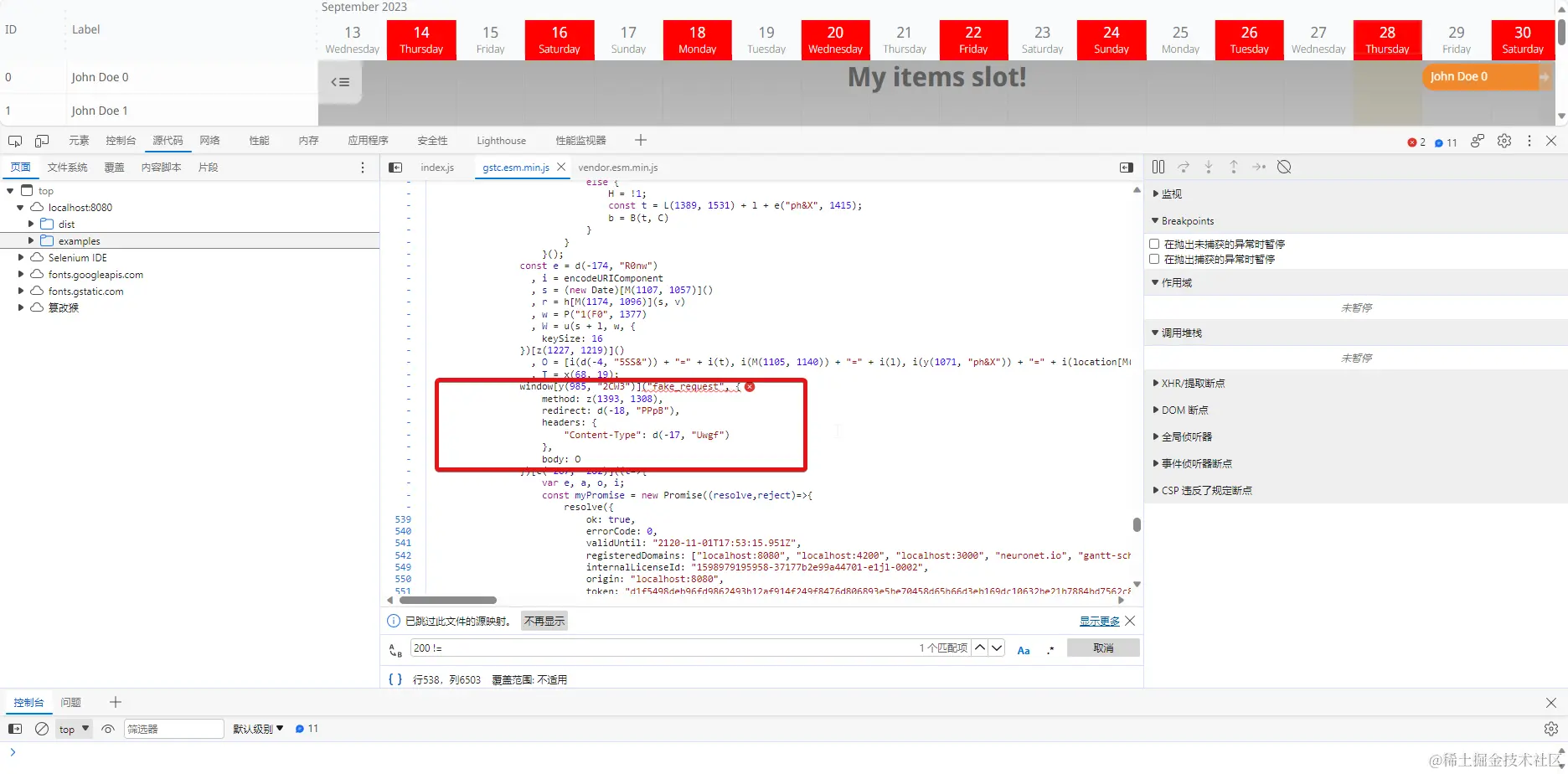This screenshot has width=1568, height=774.
Task: Expand fonts.googleapis.com in file tree
Action: (x=21, y=275)
